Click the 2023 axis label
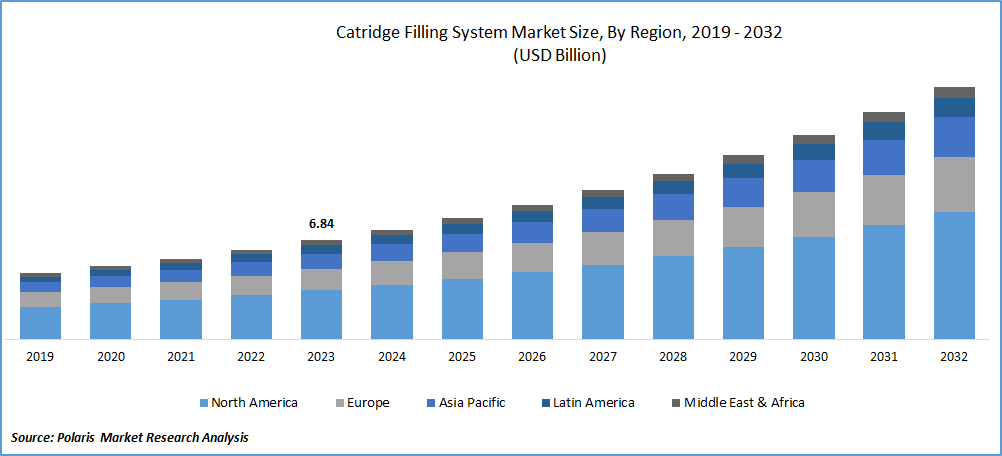This screenshot has width=1002, height=456. pyautogui.click(x=321, y=358)
